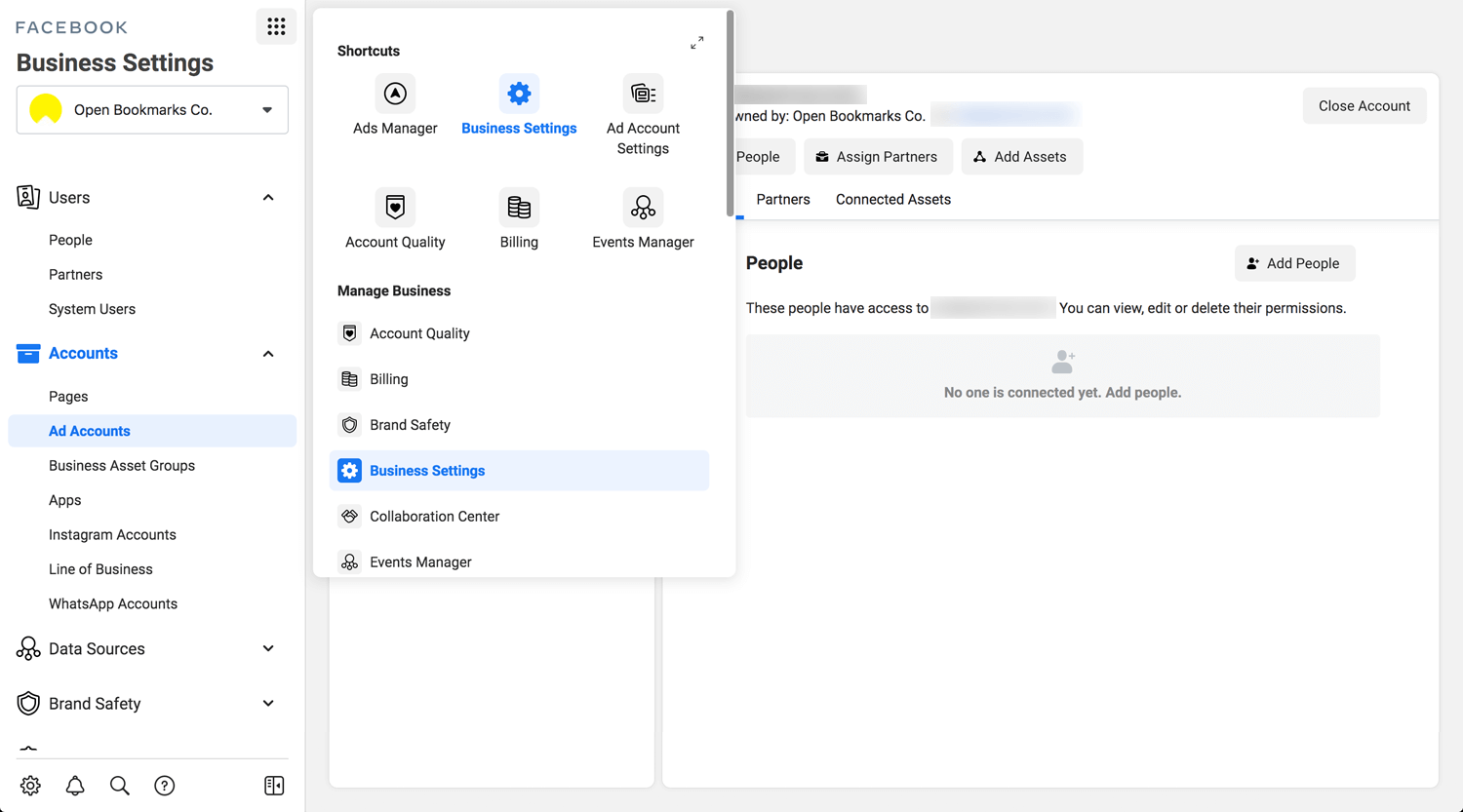Collapse the Users section chevron
1463x812 pixels.
click(268, 198)
